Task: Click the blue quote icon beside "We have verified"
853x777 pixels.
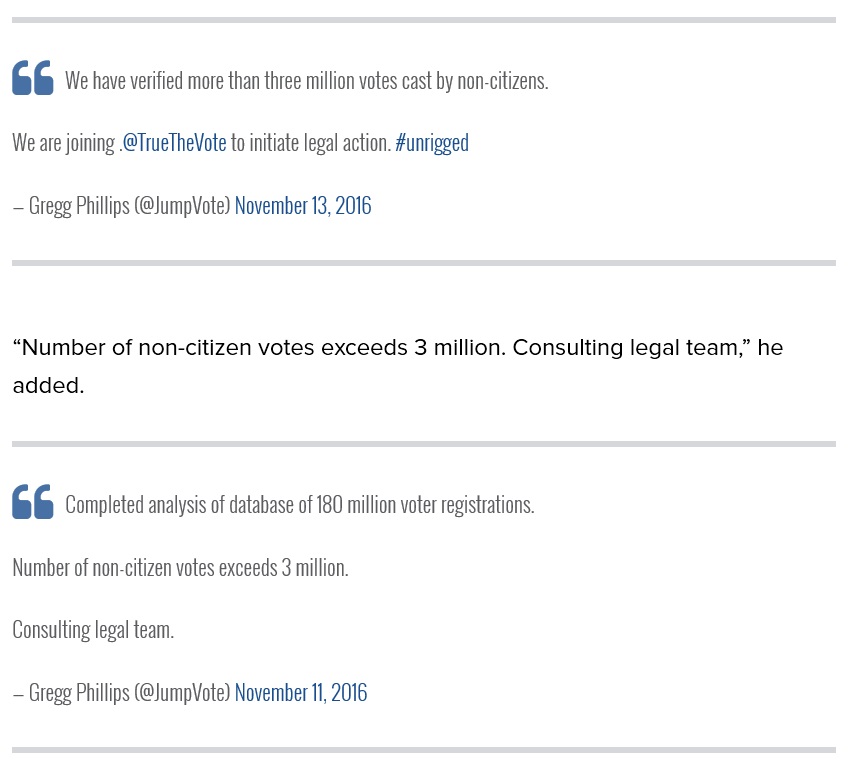Action: pos(33,77)
